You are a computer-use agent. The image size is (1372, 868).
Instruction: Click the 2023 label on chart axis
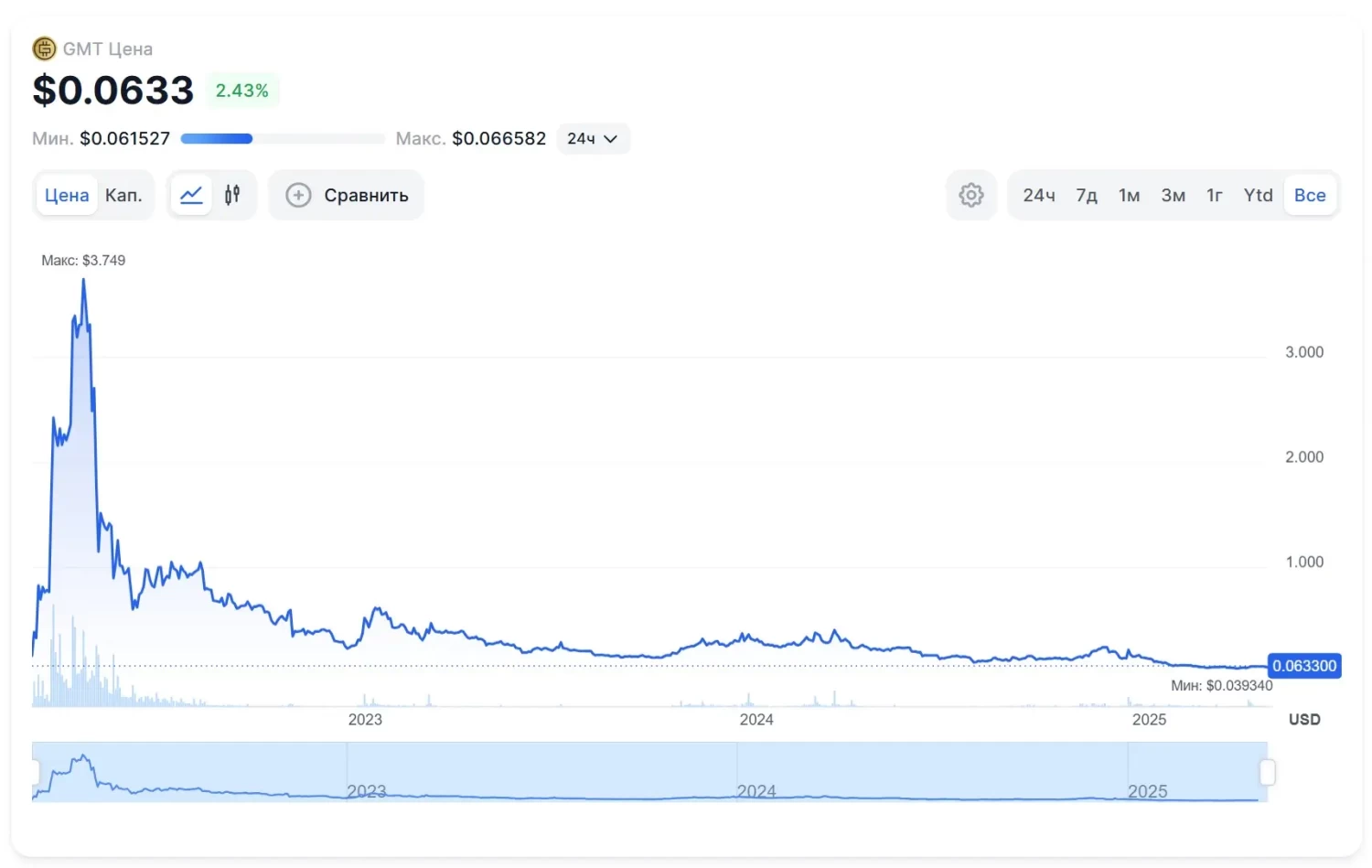click(x=365, y=720)
